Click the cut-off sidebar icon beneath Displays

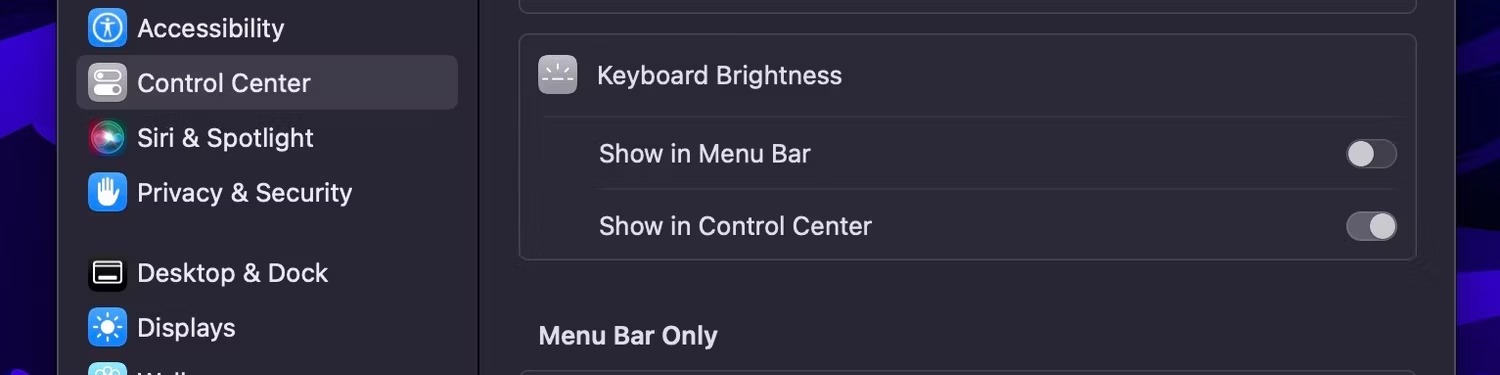[107, 369]
